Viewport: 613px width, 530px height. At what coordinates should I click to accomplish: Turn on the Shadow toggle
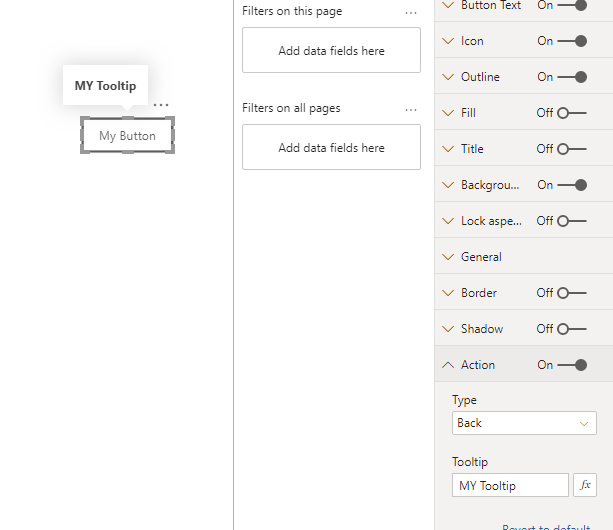pyautogui.click(x=572, y=329)
